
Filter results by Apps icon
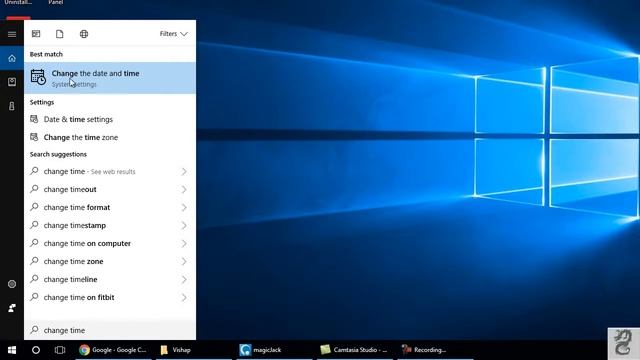point(36,34)
